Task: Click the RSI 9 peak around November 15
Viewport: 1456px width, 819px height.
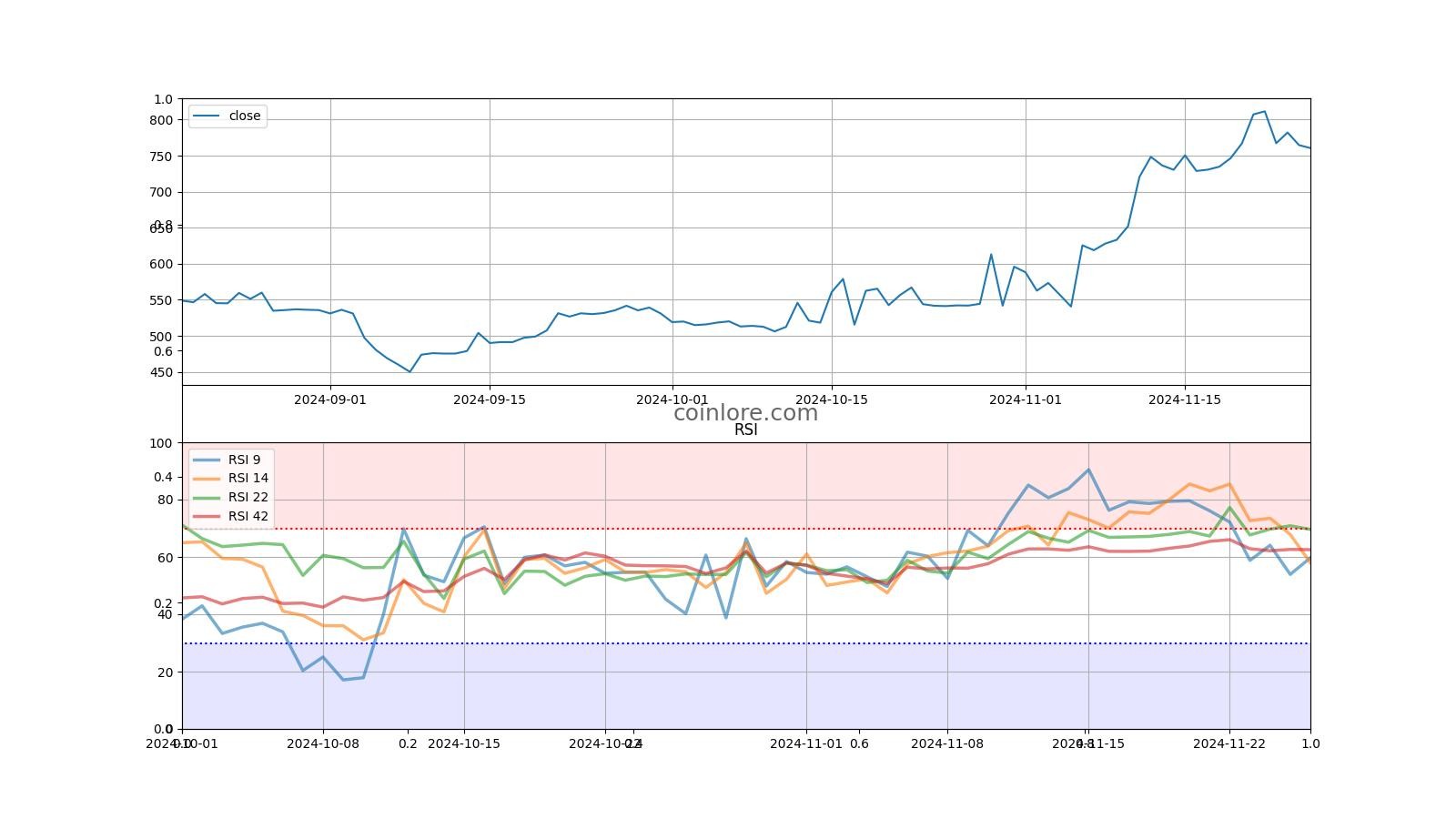Action: pos(1088,470)
